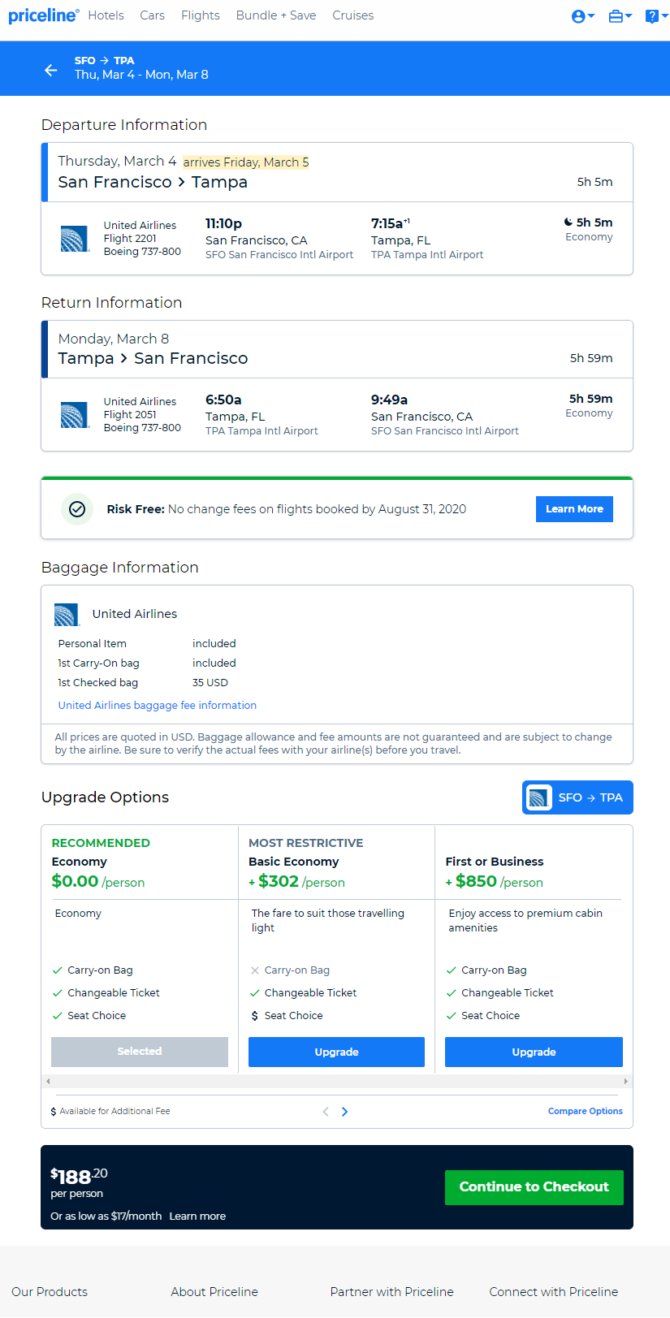Click the overnight moon icon beside 5h 5m
The image size is (670, 1318).
tap(568, 222)
